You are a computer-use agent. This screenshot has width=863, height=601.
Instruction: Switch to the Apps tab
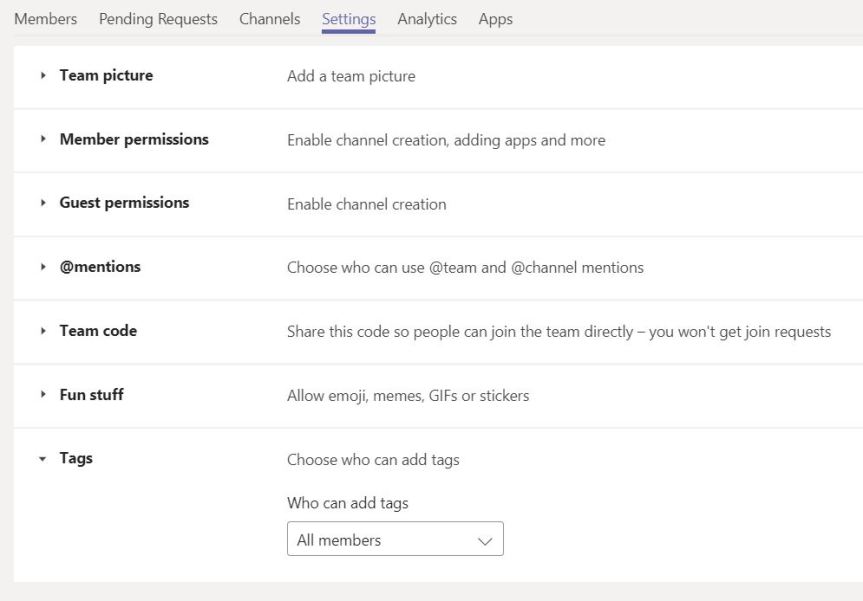pos(495,19)
